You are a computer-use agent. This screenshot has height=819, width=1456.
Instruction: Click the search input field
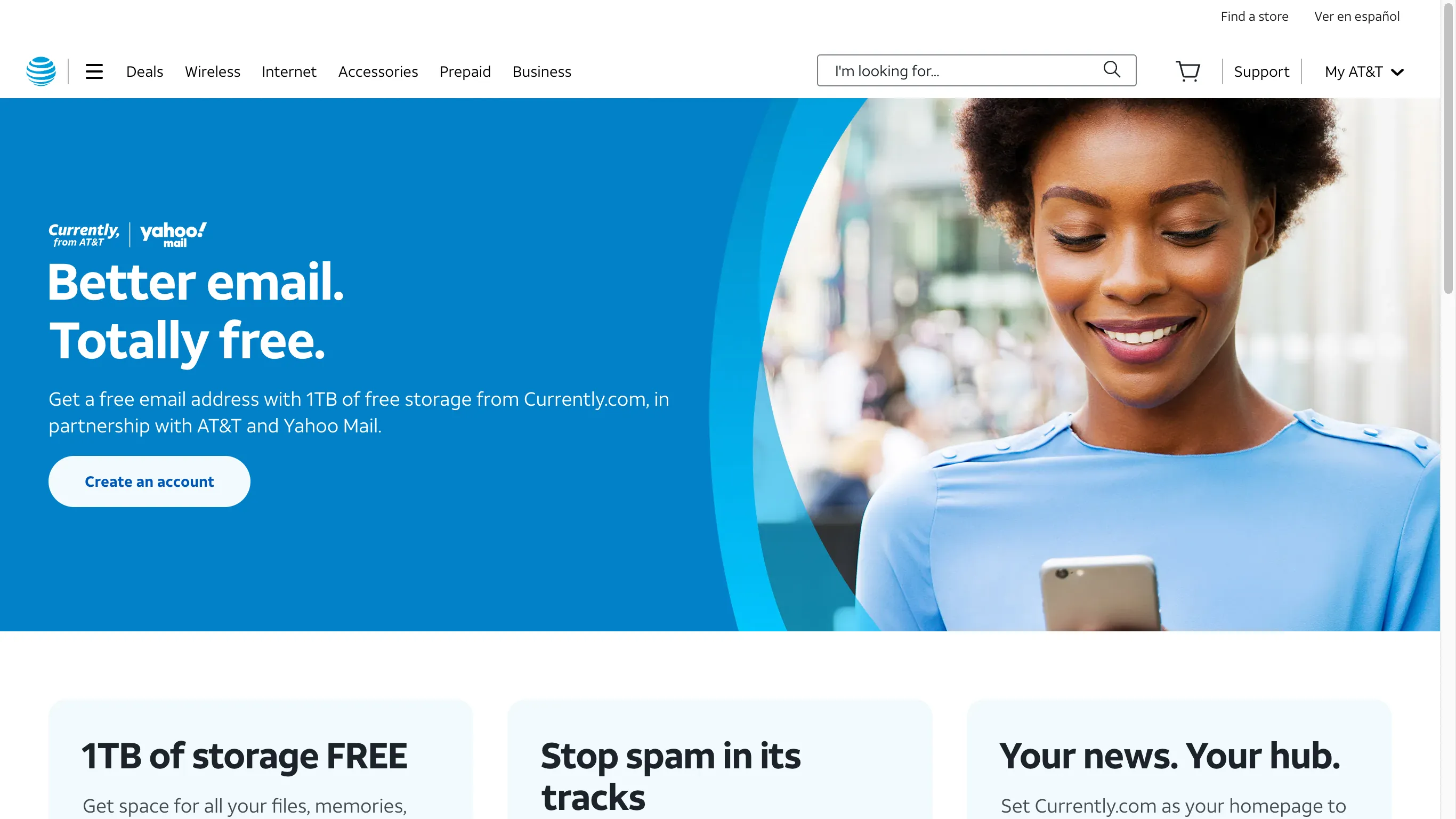[976, 70]
